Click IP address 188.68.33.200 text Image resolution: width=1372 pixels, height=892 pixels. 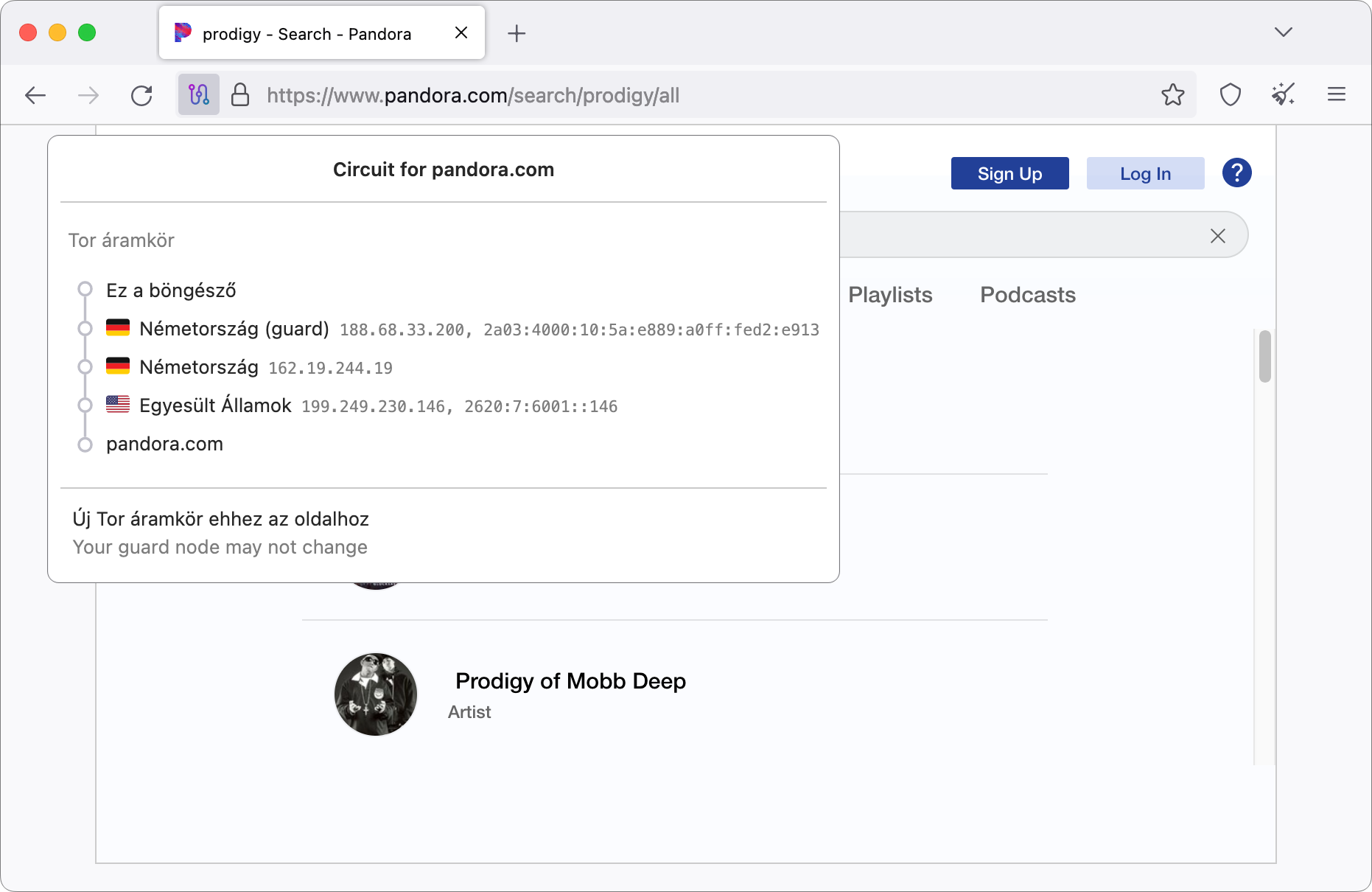point(402,330)
